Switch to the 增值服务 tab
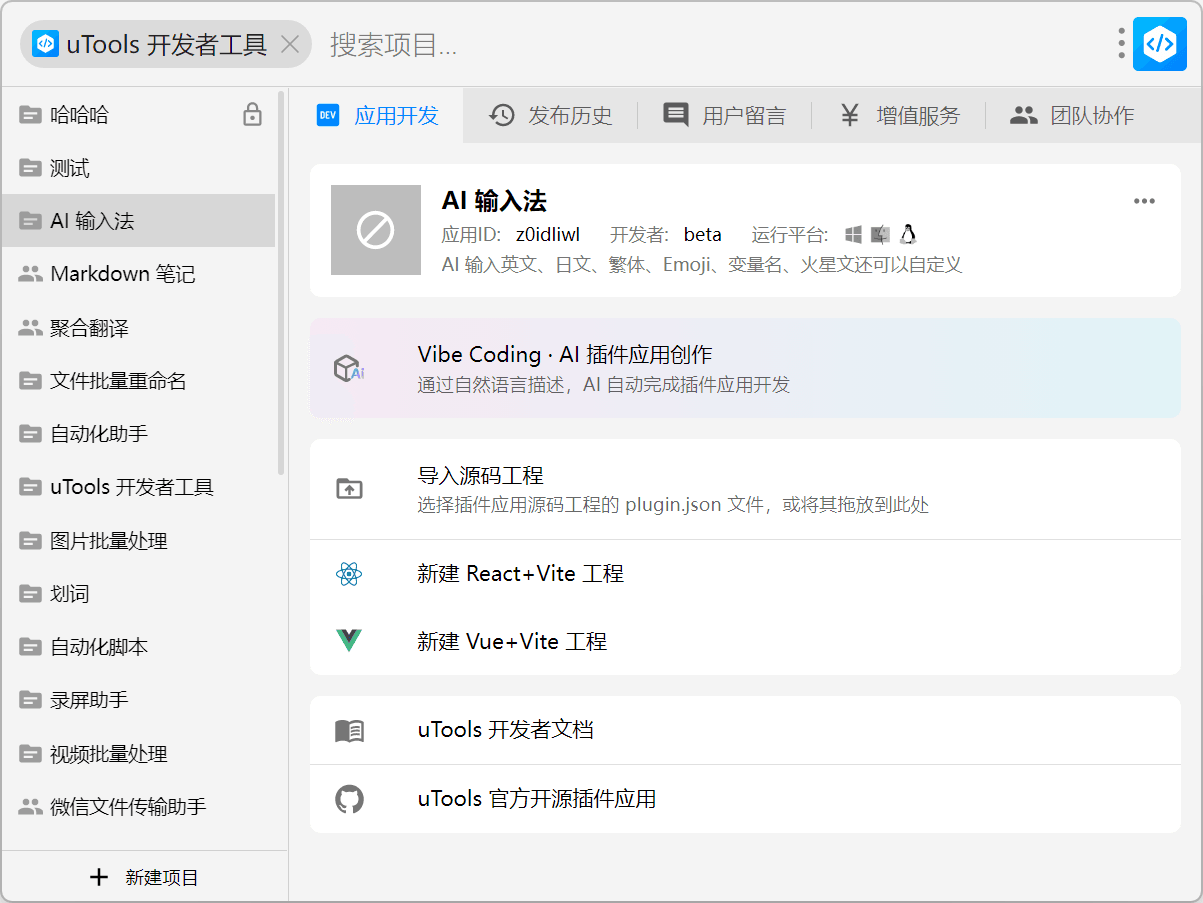Image resolution: width=1203 pixels, height=903 pixels. point(898,115)
